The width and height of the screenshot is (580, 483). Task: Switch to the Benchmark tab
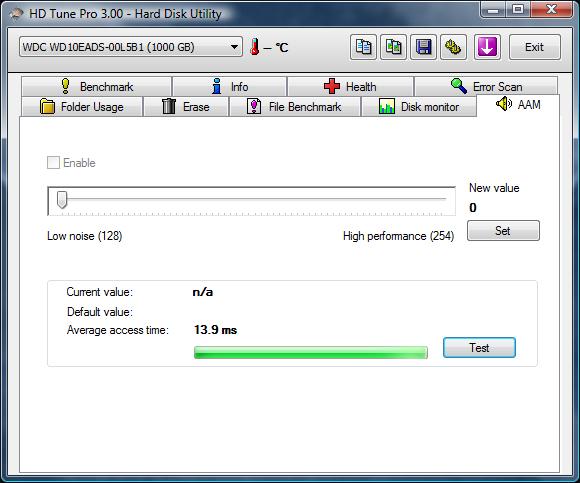[97, 87]
